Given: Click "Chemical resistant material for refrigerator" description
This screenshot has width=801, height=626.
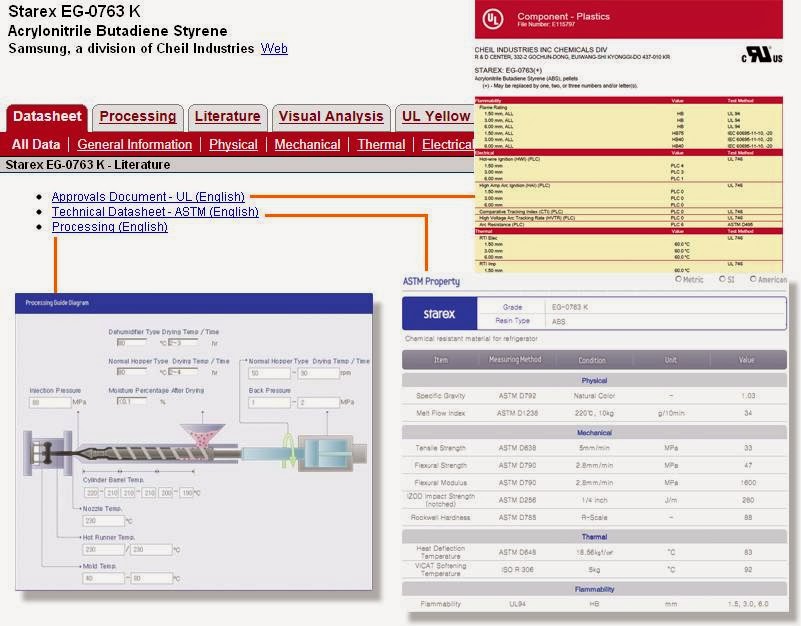Looking at the screenshot, I should (x=471, y=338).
